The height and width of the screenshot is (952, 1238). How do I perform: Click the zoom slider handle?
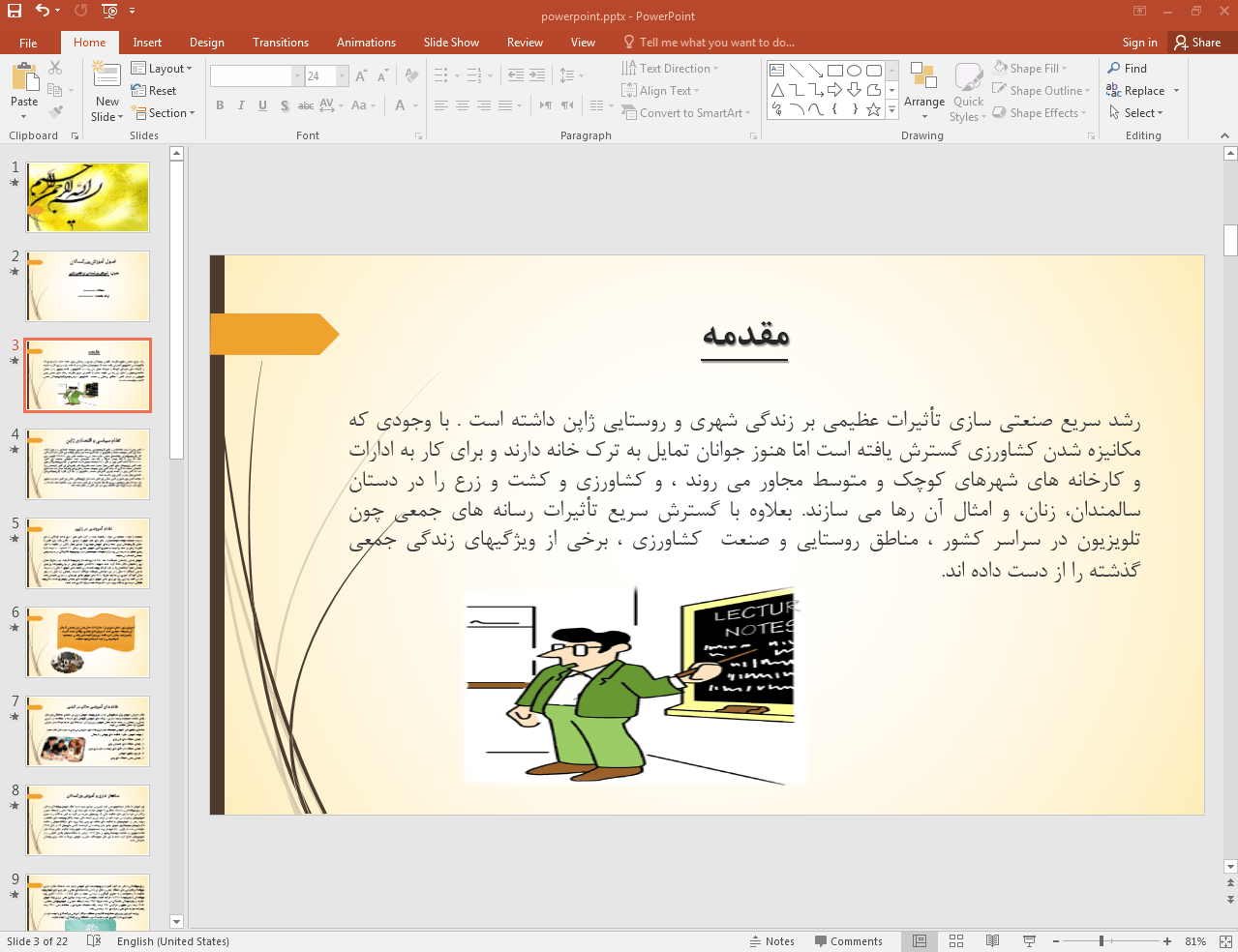pos(1102,941)
